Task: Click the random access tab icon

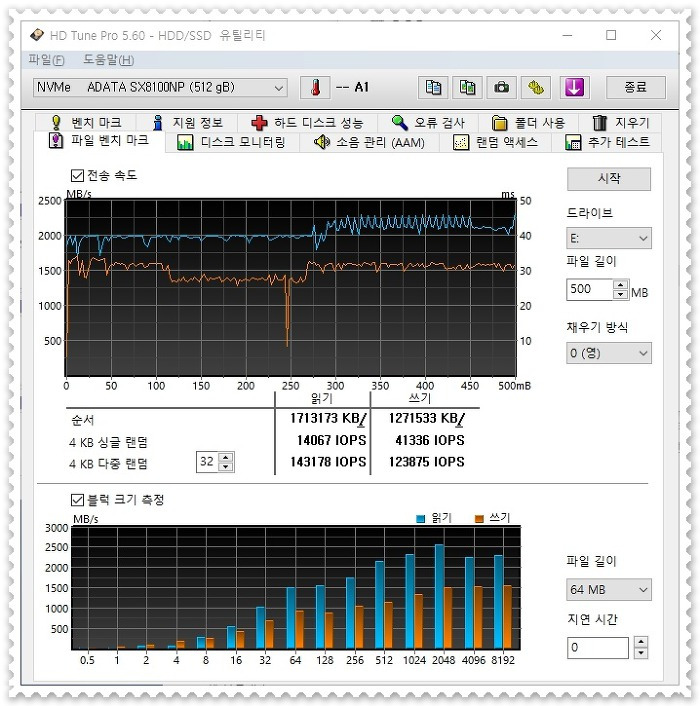Action: tap(461, 143)
